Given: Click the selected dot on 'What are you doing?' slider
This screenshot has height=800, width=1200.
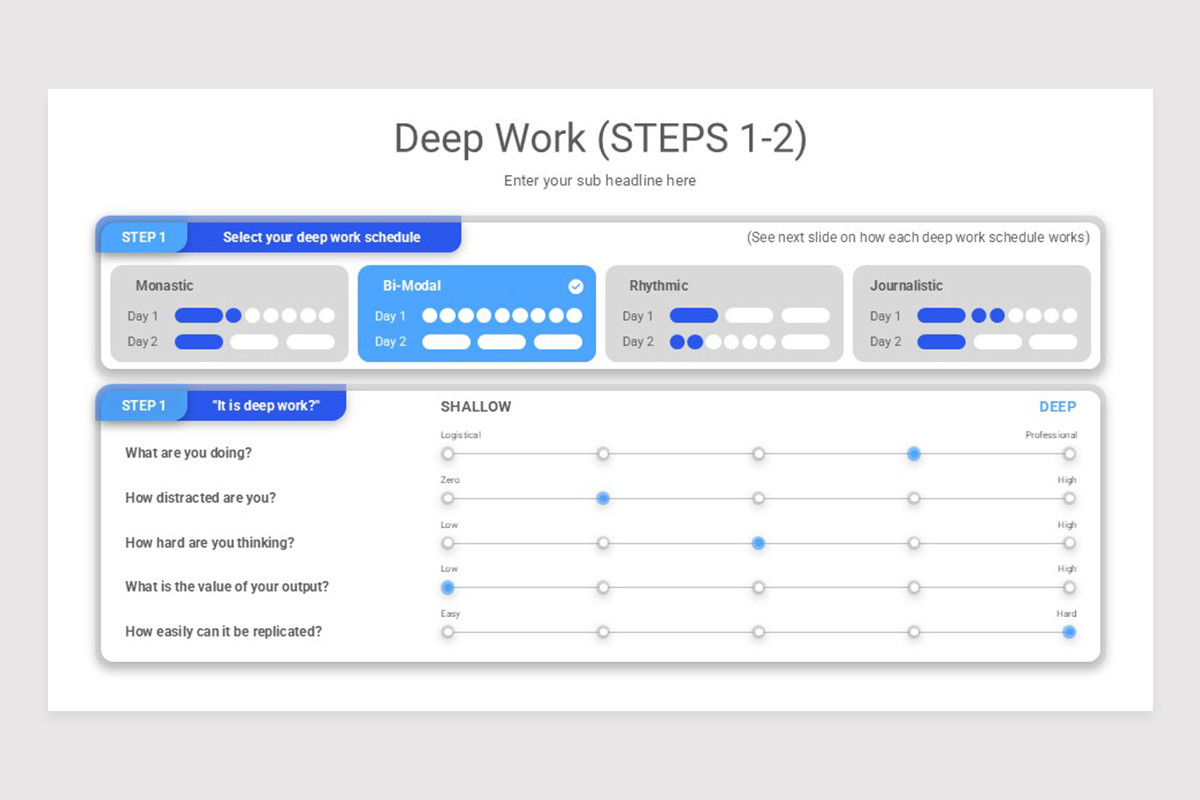Looking at the screenshot, I should (914, 454).
